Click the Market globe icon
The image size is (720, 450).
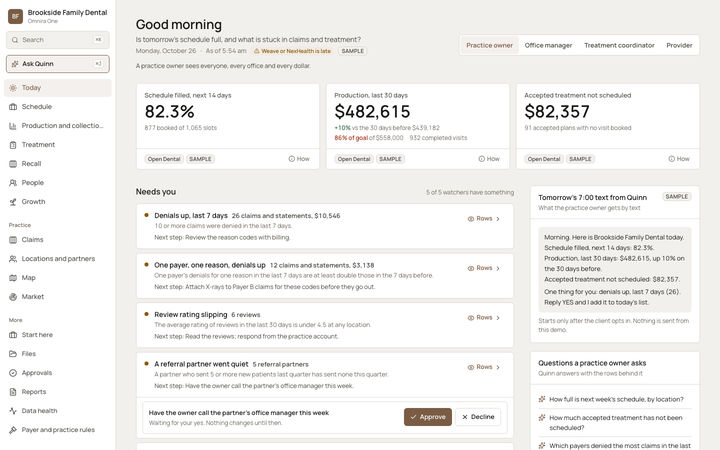click(x=13, y=297)
